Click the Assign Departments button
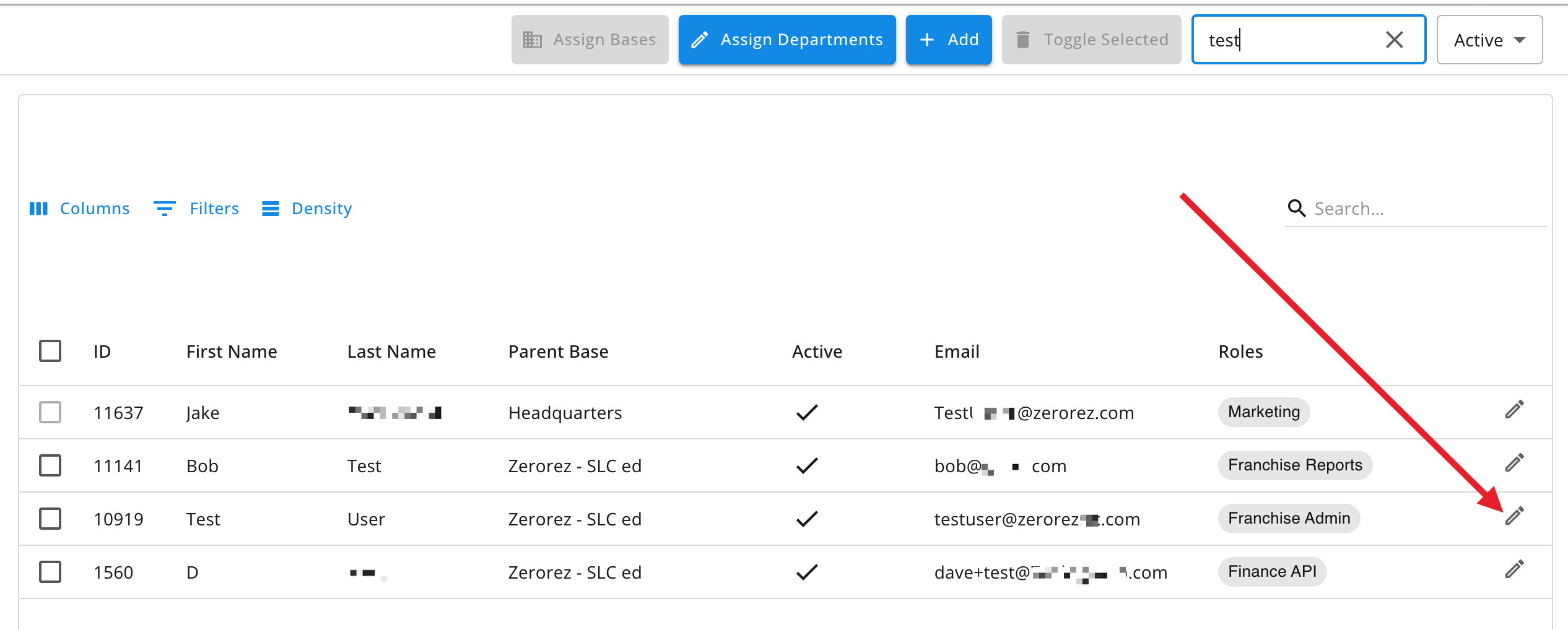The image size is (1568, 630). (x=787, y=40)
